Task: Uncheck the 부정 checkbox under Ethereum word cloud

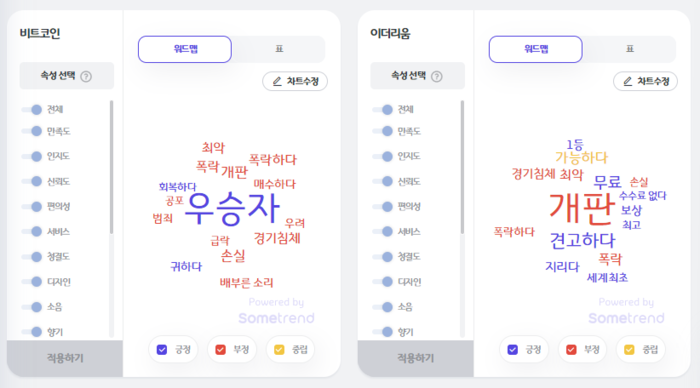Action: pos(571,349)
